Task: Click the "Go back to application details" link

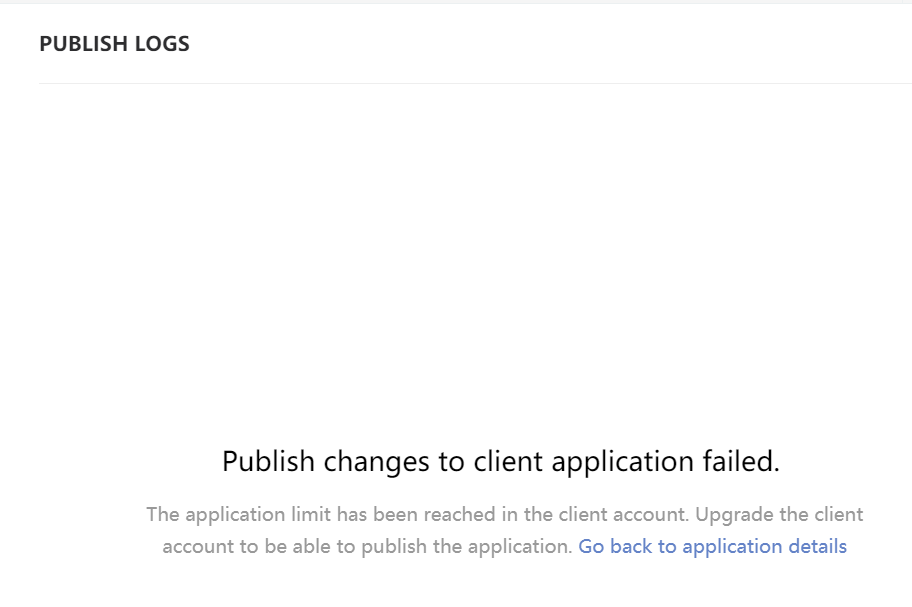Action: pyautogui.click(x=712, y=547)
